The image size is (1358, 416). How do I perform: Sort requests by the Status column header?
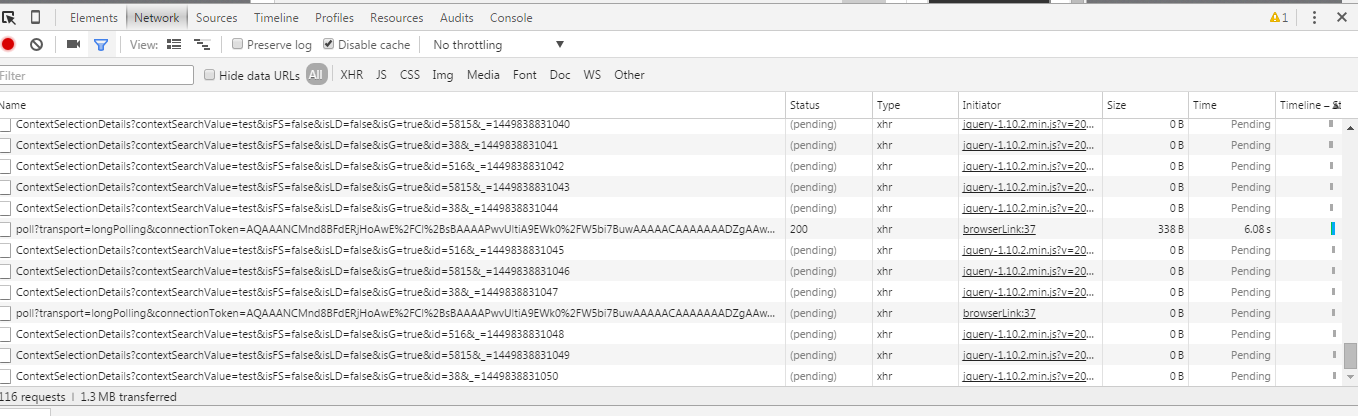pyautogui.click(x=804, y=105)
